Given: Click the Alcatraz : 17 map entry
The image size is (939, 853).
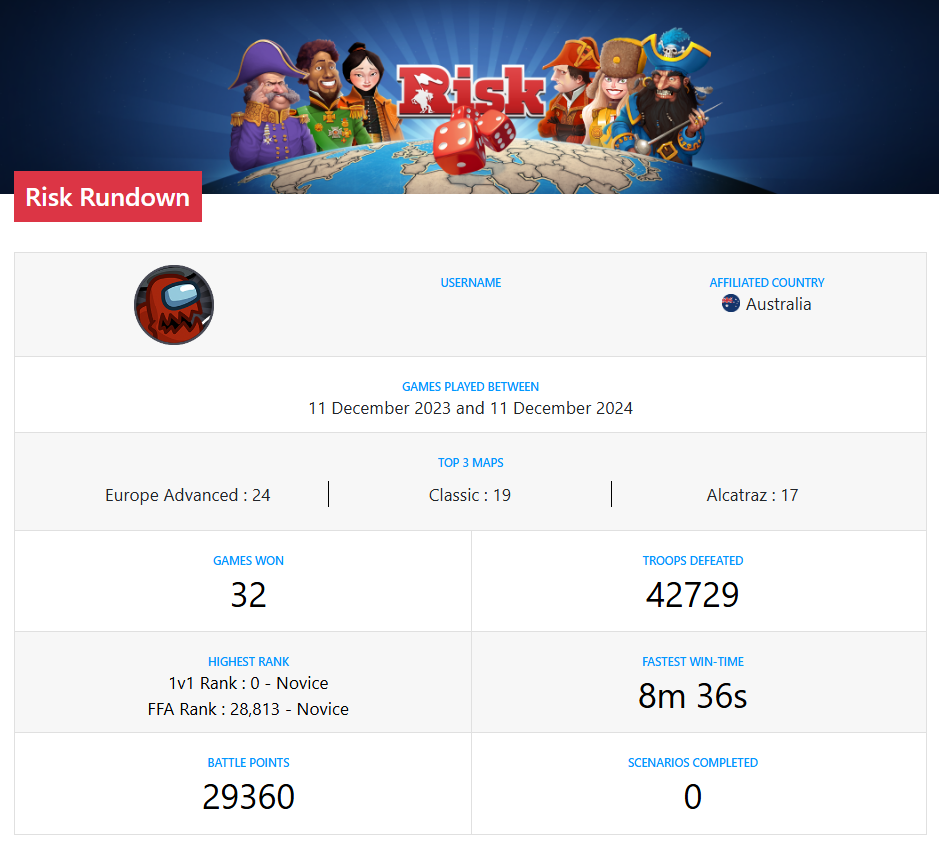Looking at the screenshot, I should [752, 495].
